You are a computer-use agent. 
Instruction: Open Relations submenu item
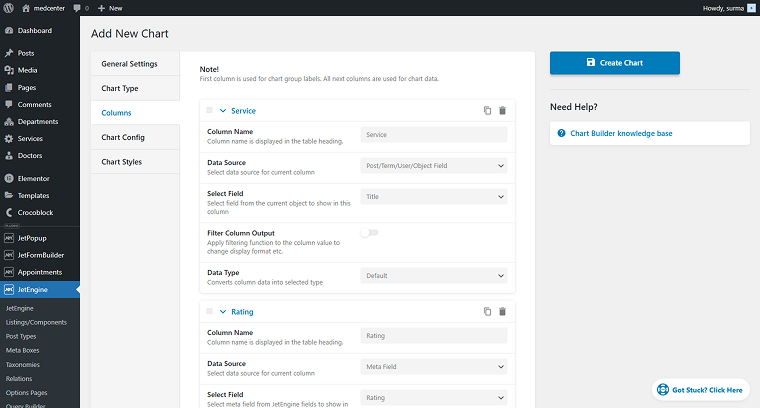(x=19, y=378)
